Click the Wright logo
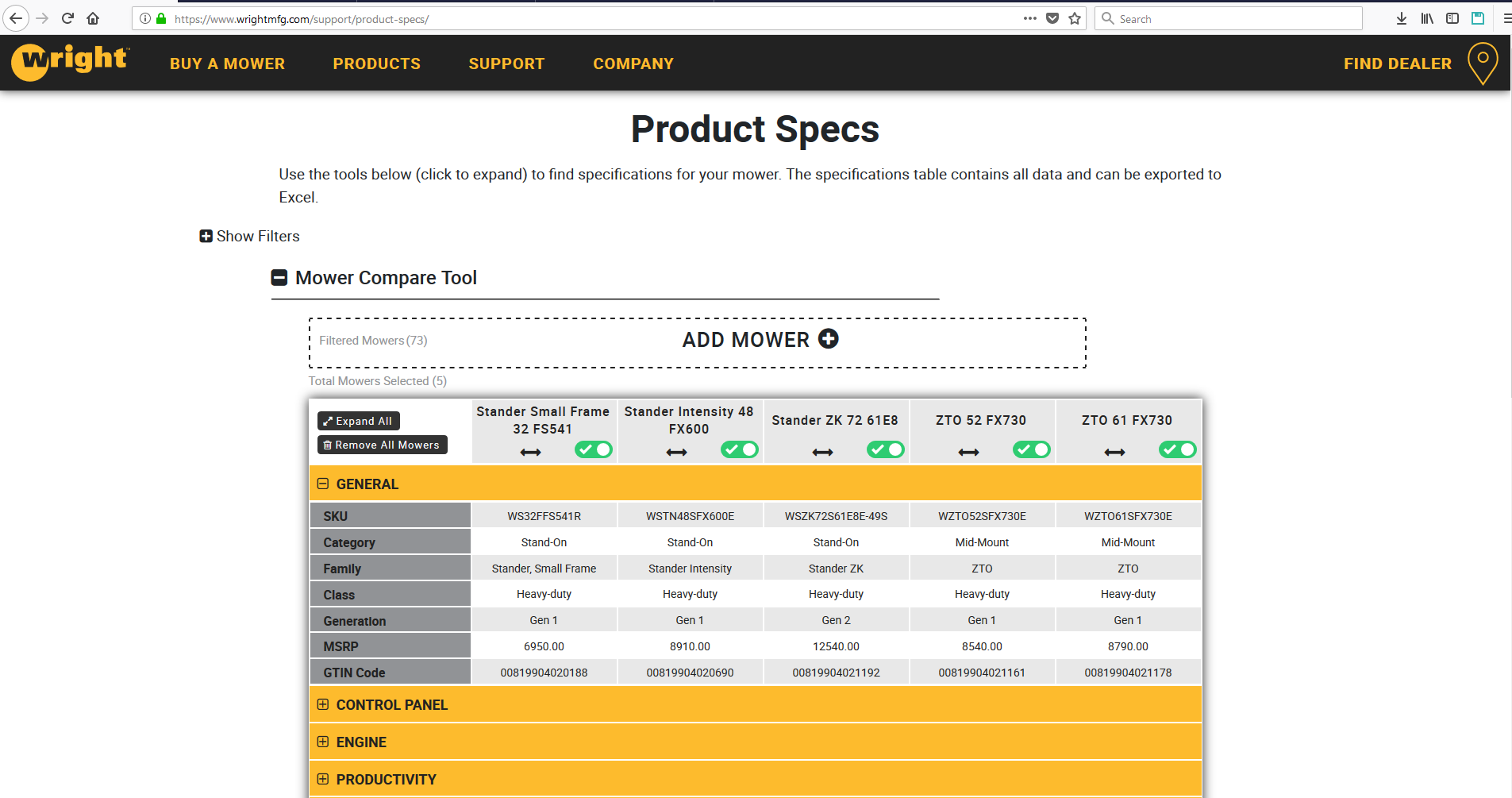This screenshot has height=798, width=1512. (x=70, y=62)
